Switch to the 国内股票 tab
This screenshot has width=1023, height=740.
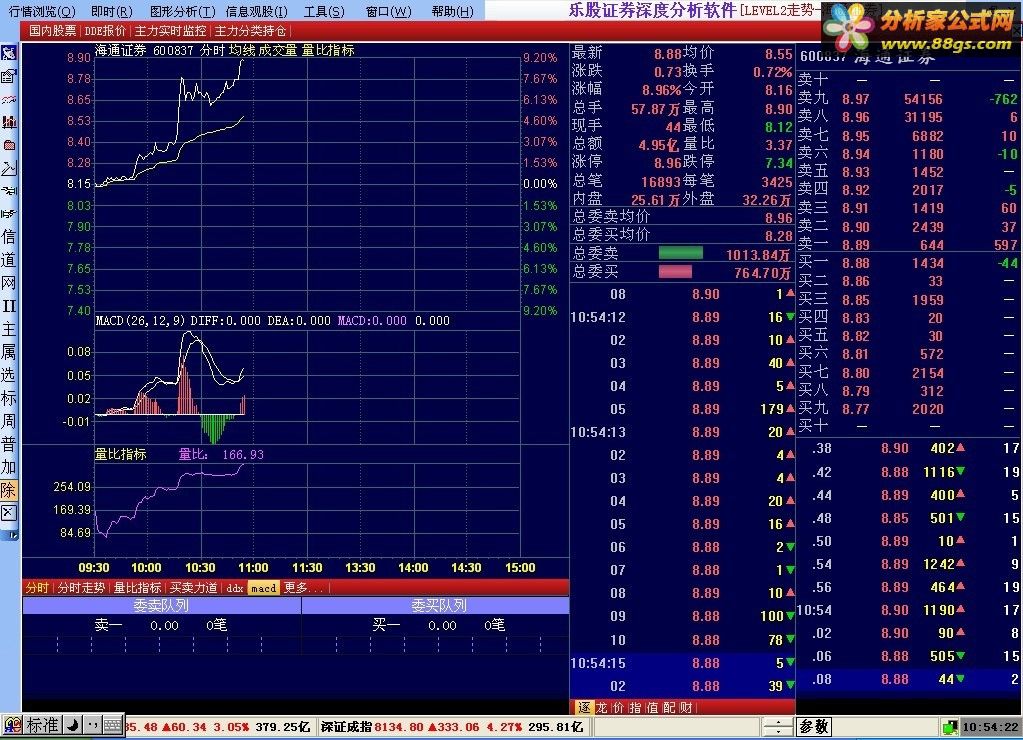(52, 31)
